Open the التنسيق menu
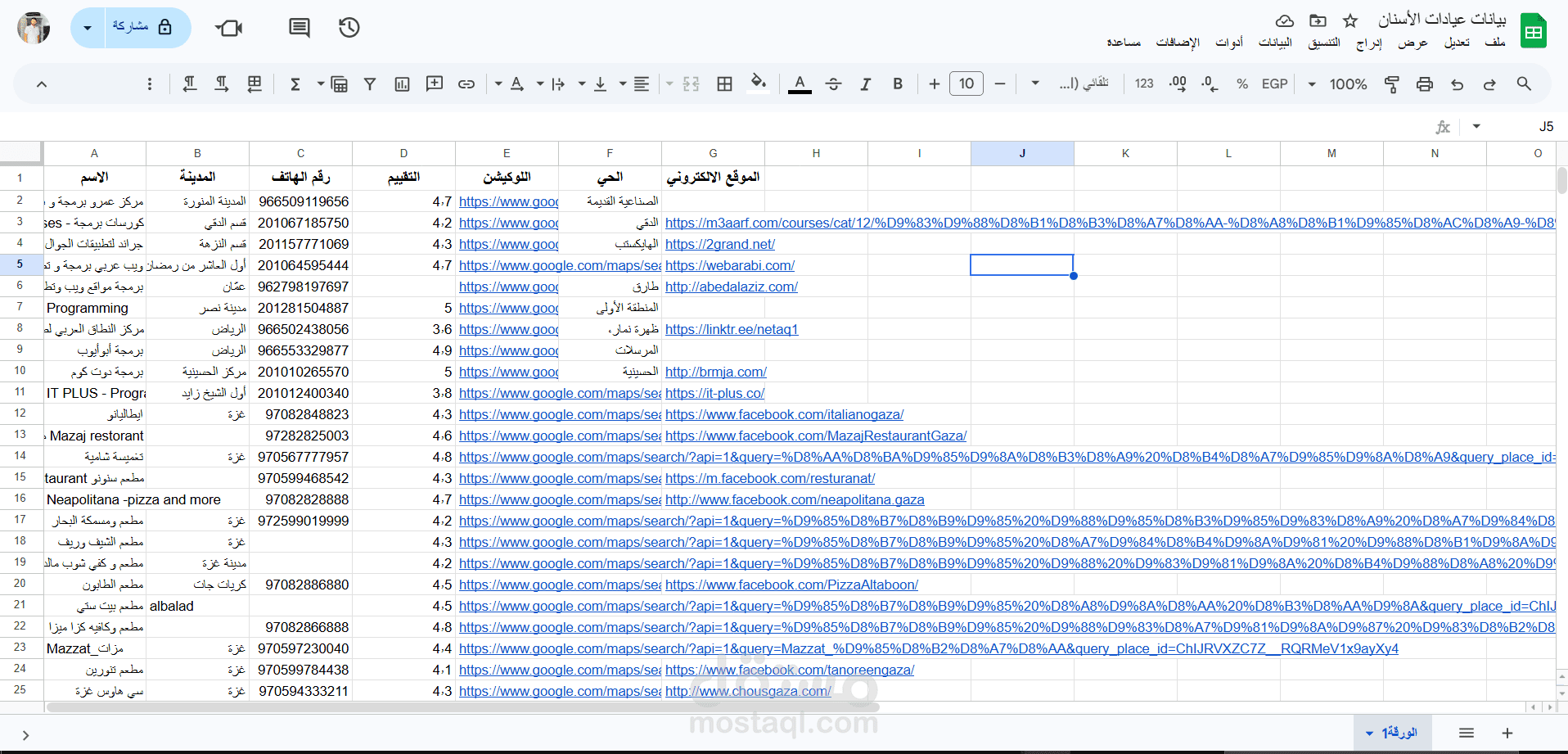The image size is (1568, 754). [1324, 42]
